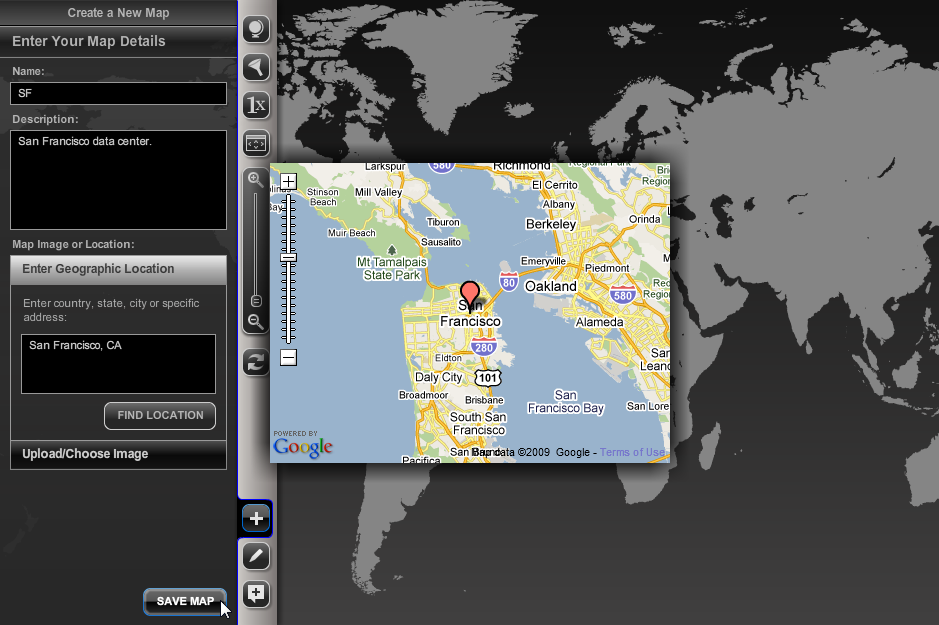The height and width of the screenshot is (625, 939).
Task: Zoom out with the toolbar magnifier minus
Action: 256,322
